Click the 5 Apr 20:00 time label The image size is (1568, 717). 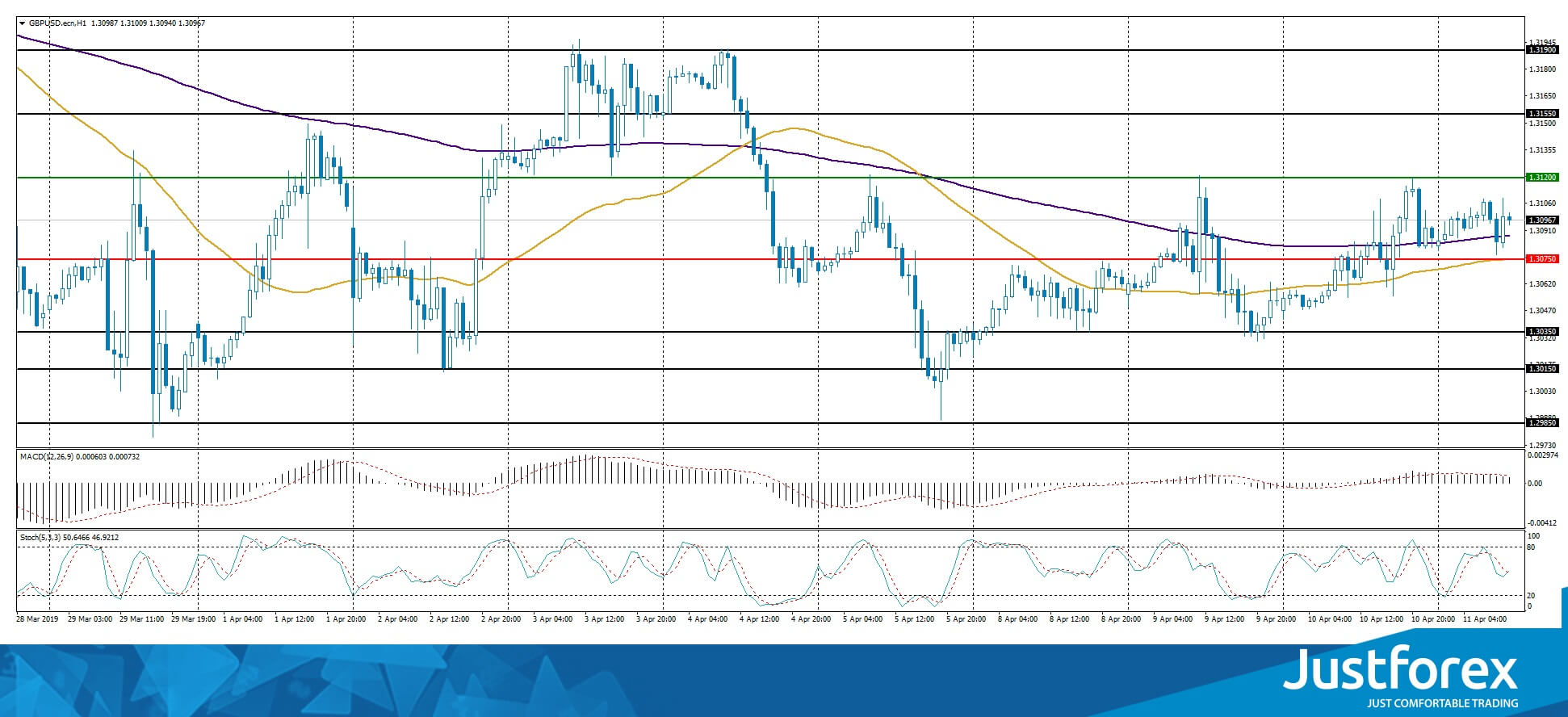click(x=966, y=619)
